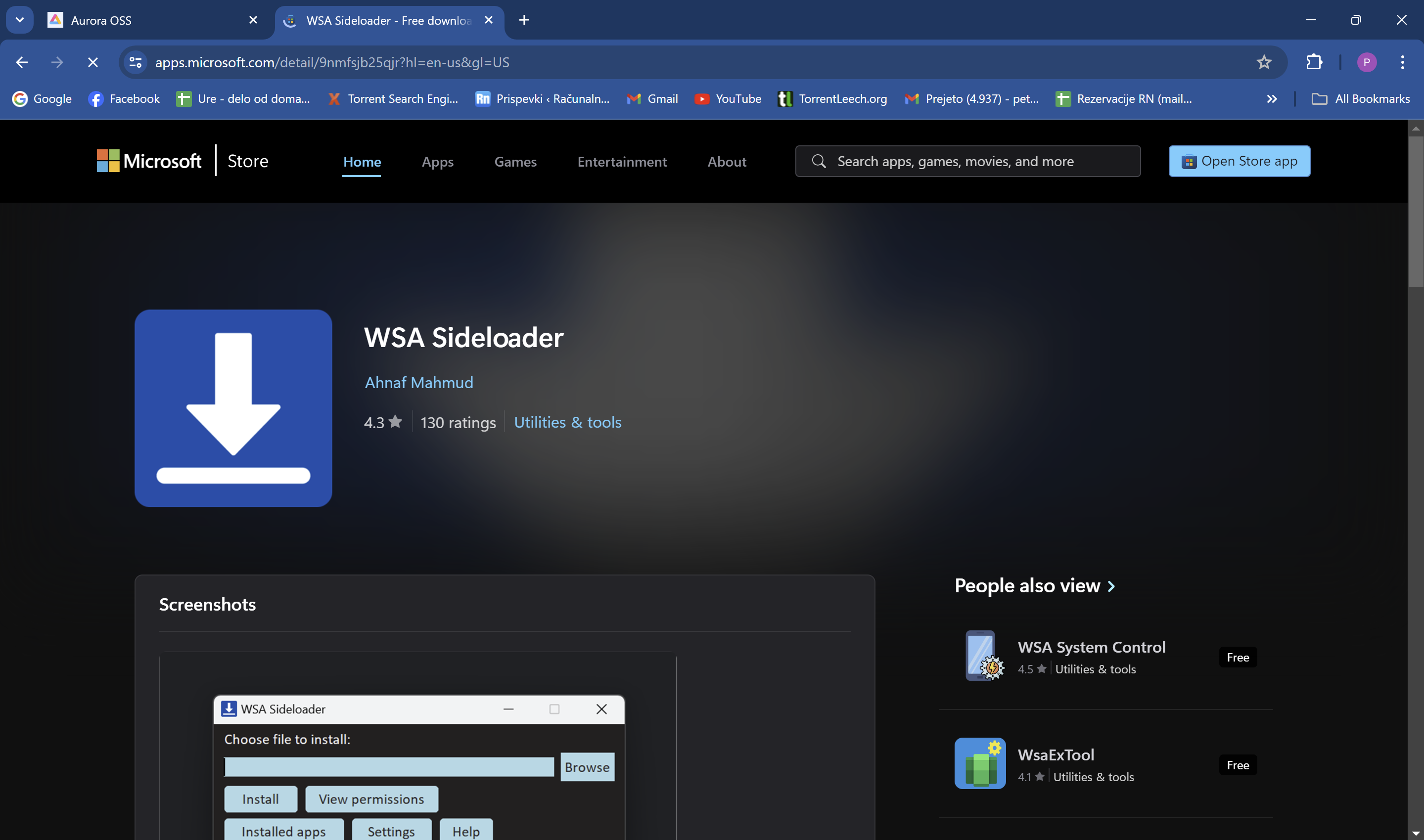Viewport: 1424px width, 840px height.
Task: Open the browser extensions menu
Action: [1314, 62]
